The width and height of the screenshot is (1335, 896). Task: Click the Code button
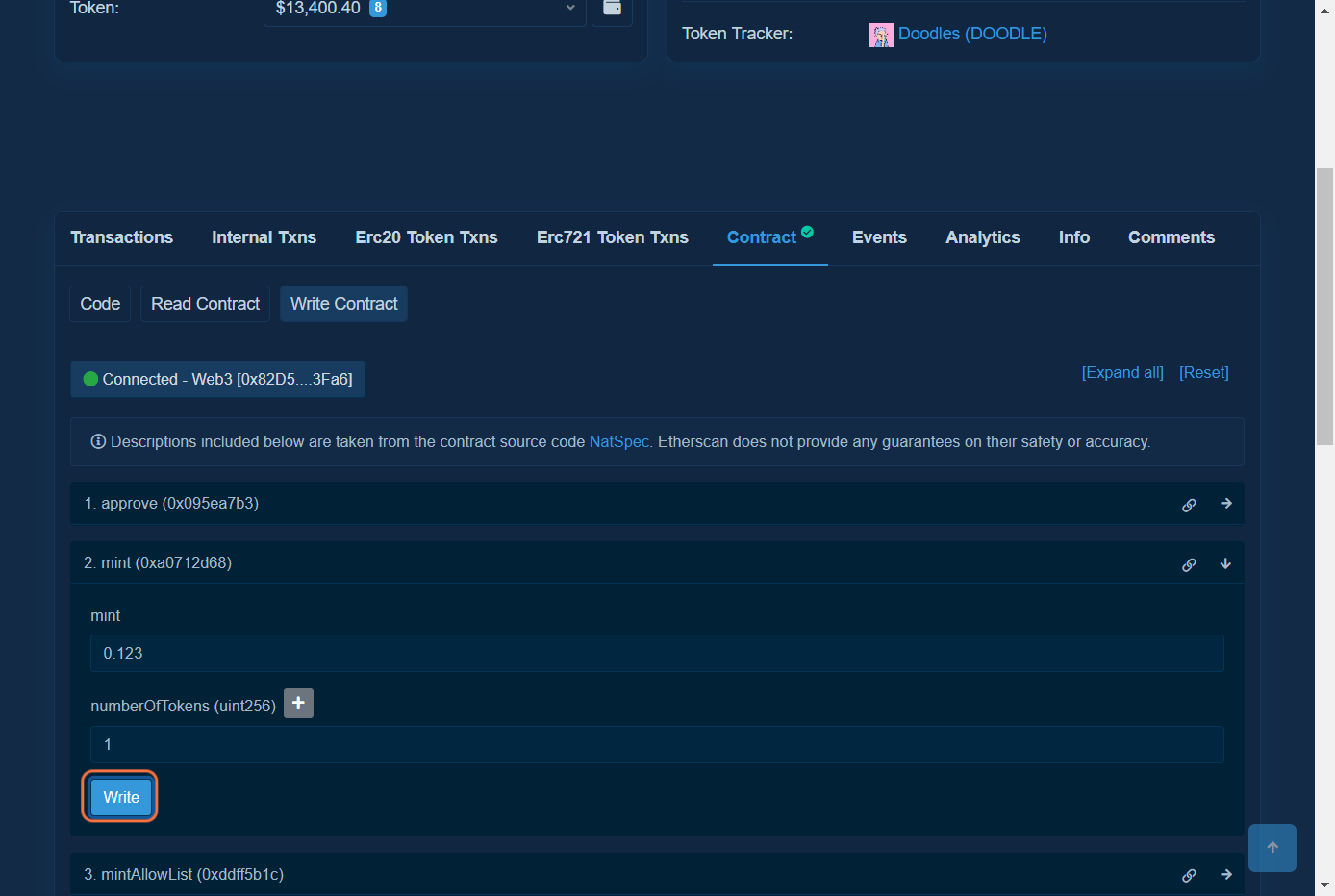click(x=100, y=304)
